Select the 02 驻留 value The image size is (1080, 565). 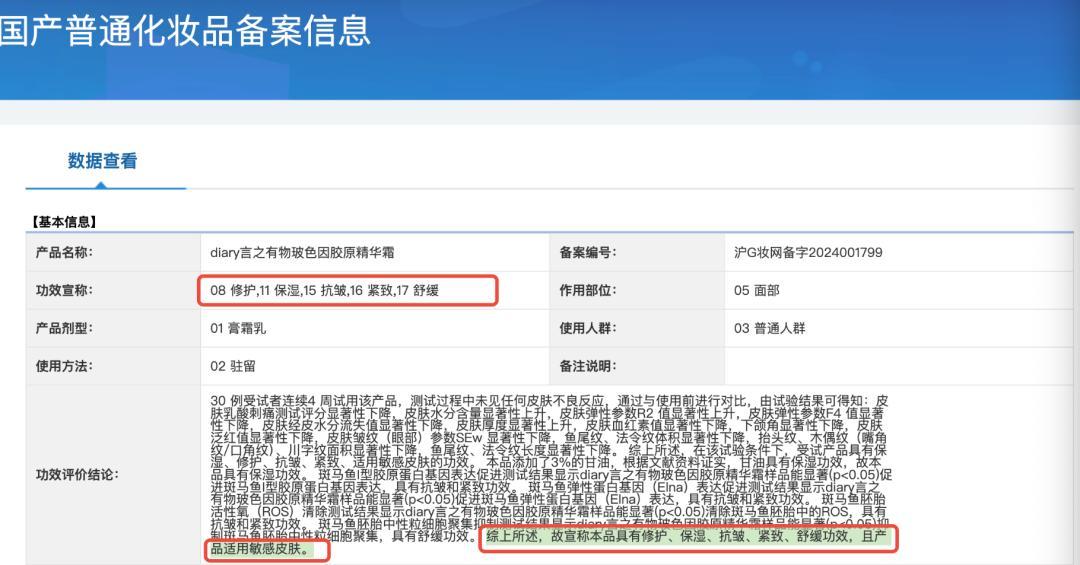tap(232, 366)
